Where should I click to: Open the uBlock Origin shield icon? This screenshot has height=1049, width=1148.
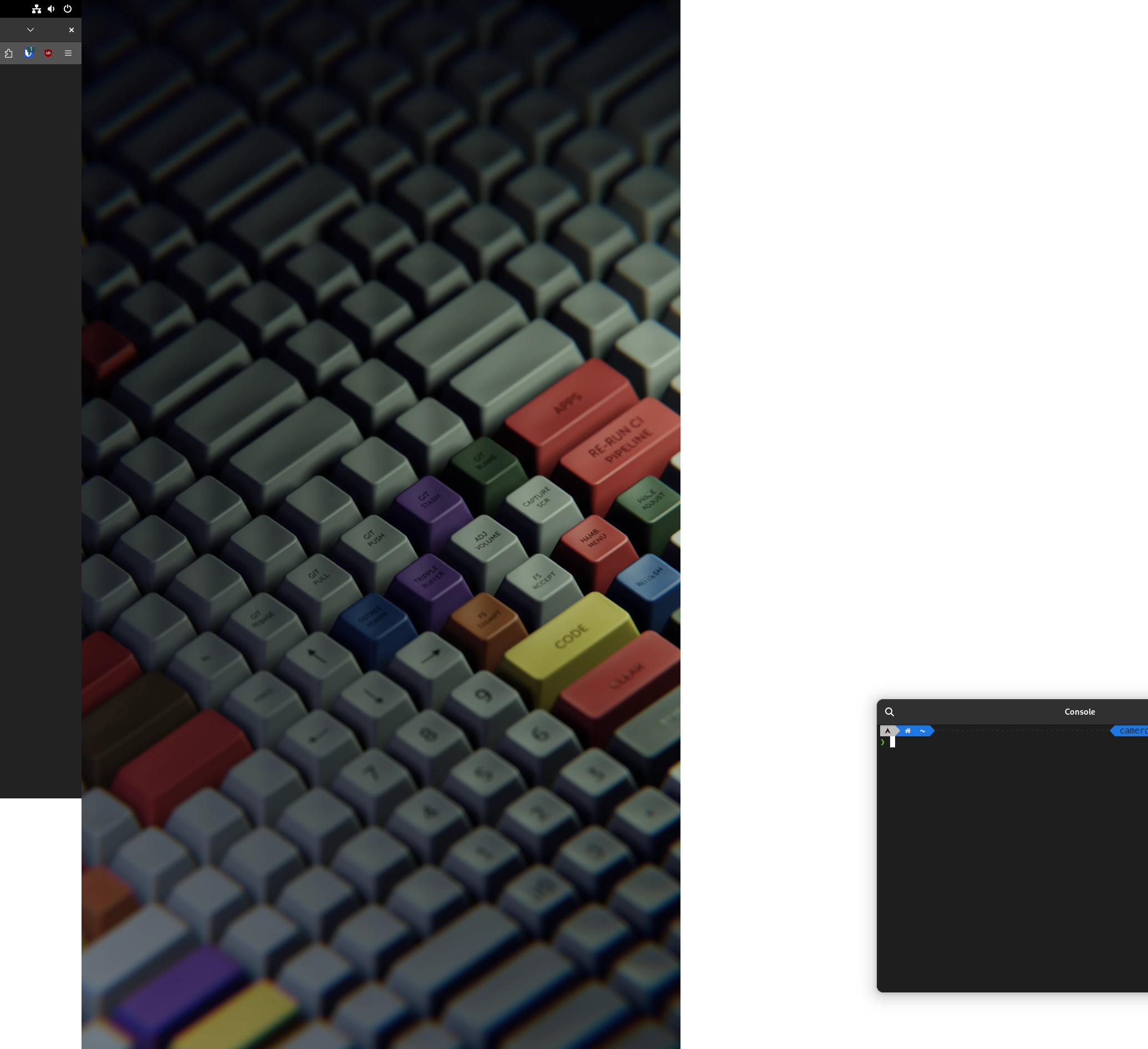[48, 53]
